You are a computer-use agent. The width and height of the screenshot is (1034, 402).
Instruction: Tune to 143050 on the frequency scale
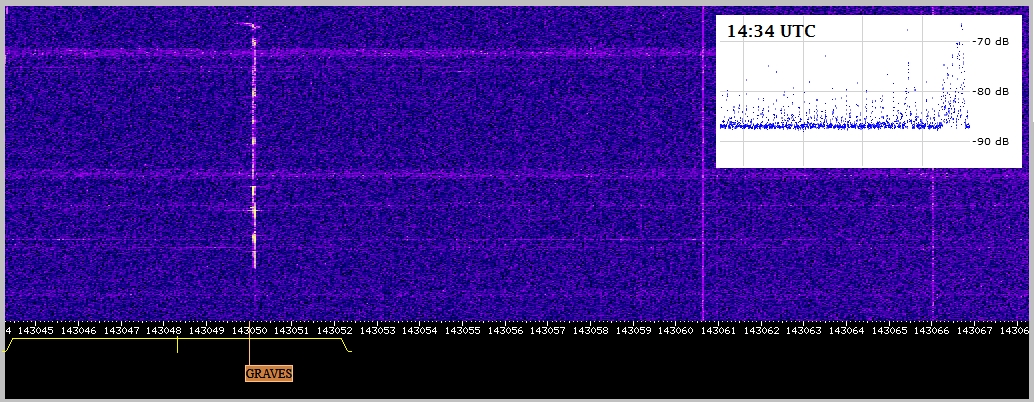tap(249, 330)
